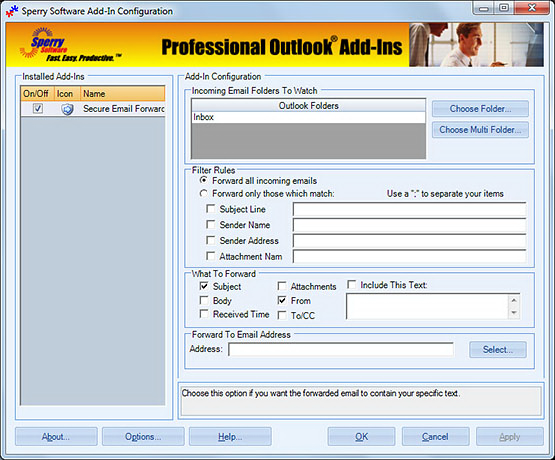Viewport: 555px width, 460px height.
Task: Click the Sender Name filter text field
Action: point(409,225)
